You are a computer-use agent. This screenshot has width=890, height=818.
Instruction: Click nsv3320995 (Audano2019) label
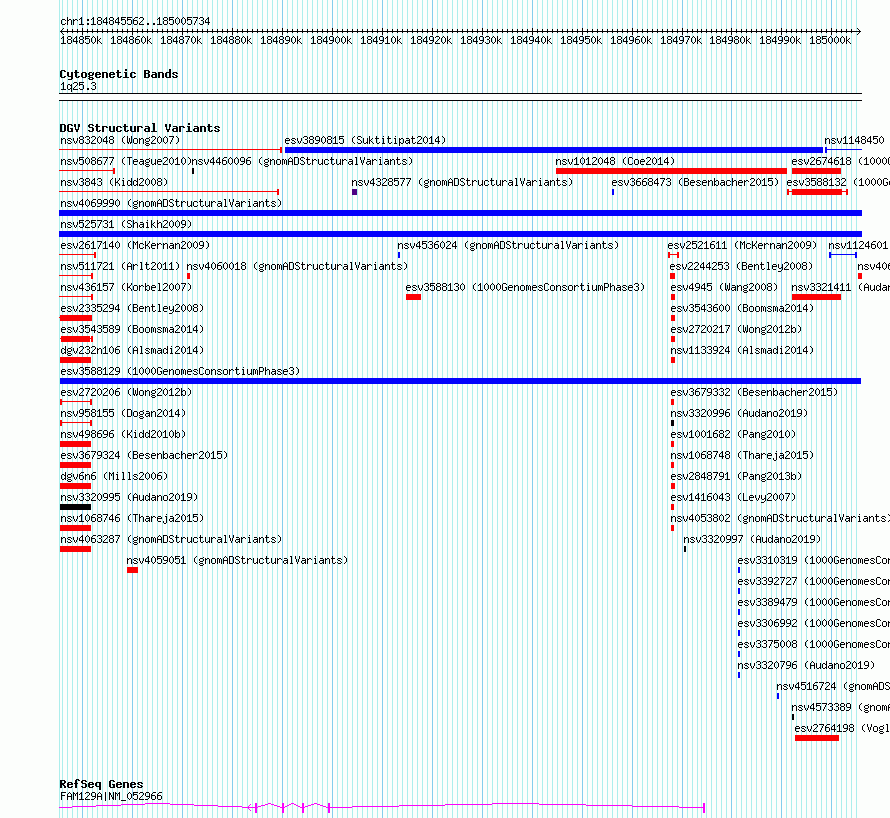129,497
